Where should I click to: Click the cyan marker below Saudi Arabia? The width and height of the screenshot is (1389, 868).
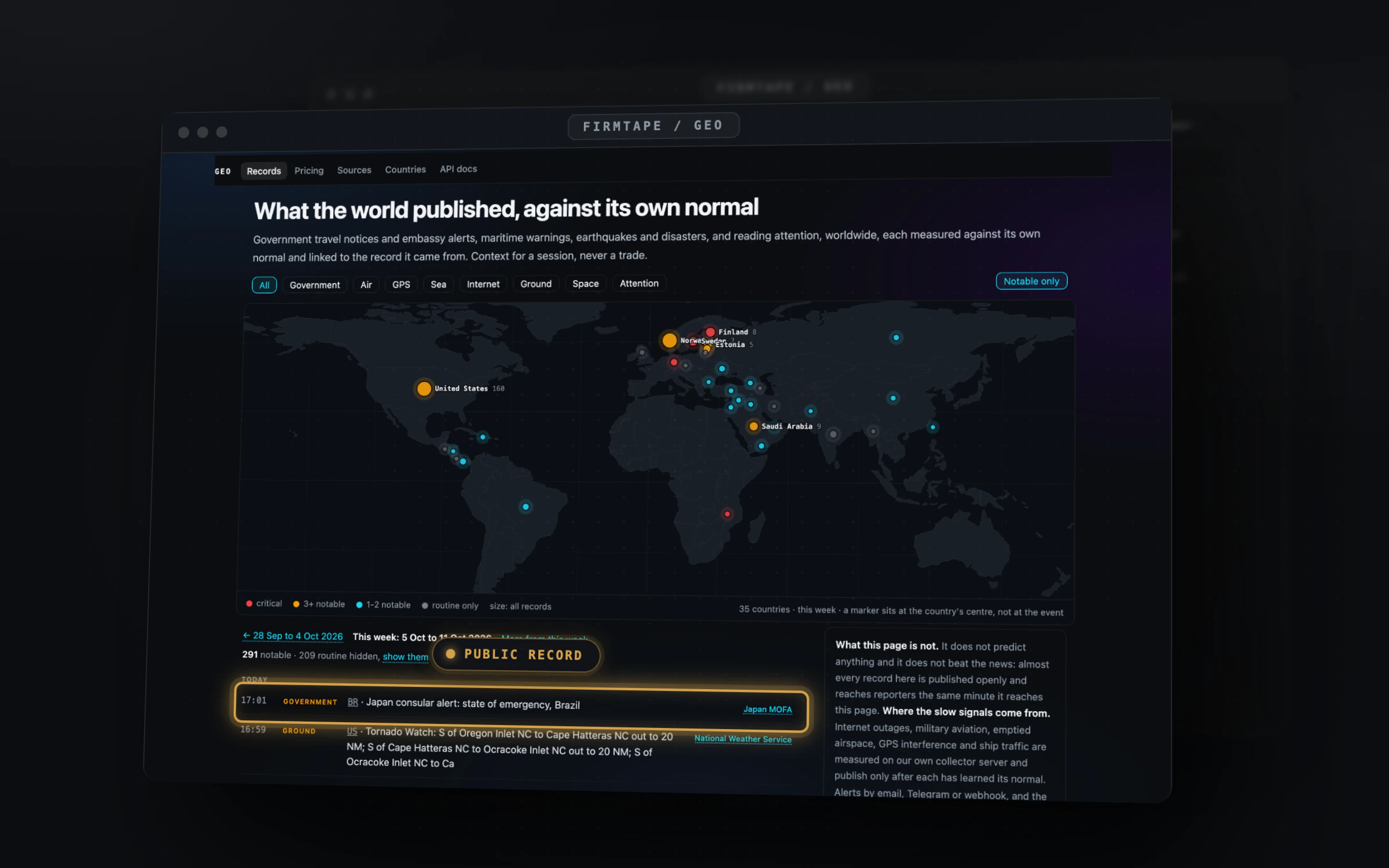pos(761,446)
